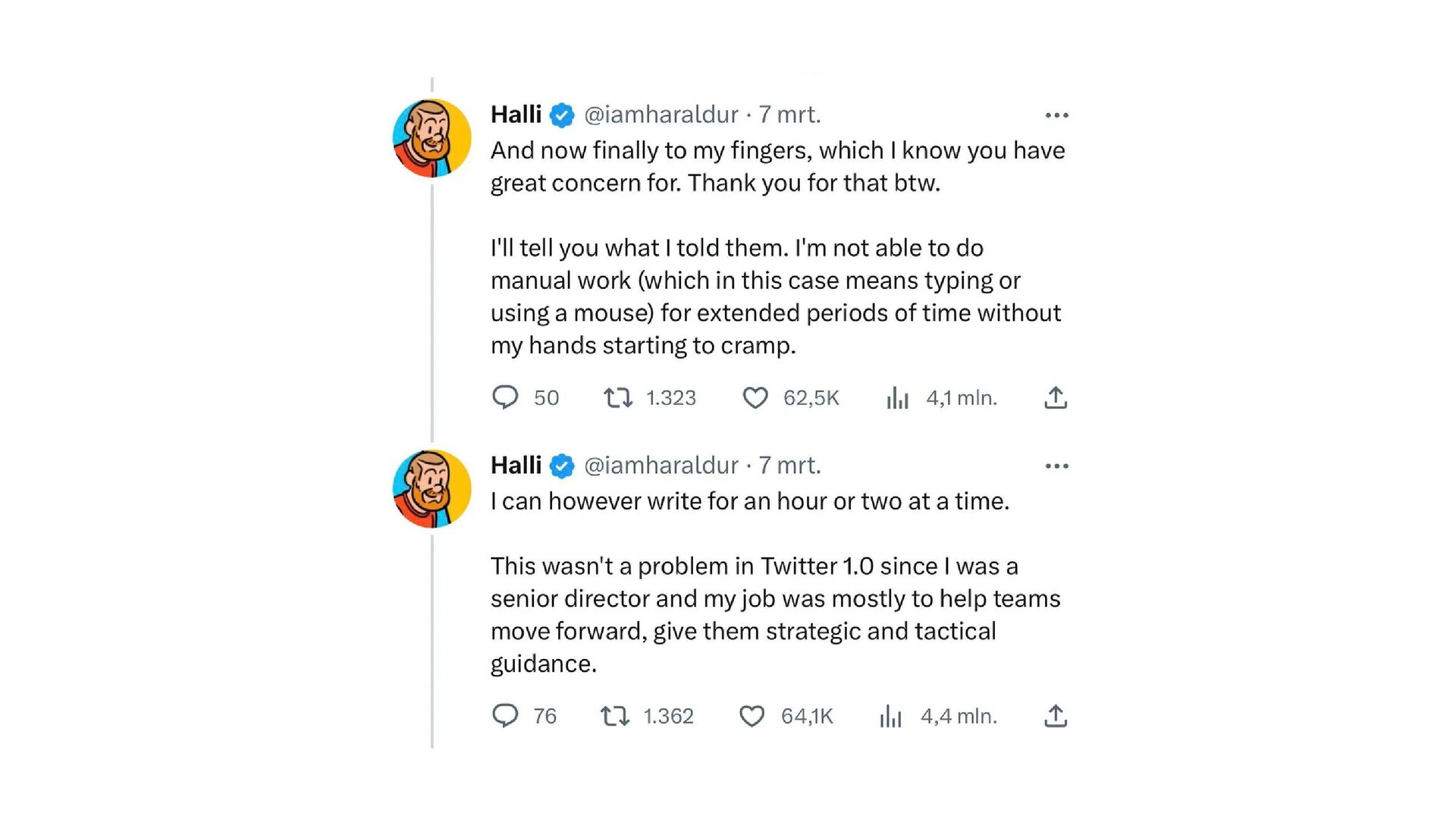1456x819 pixels.
Task: View analytics of the 4,4 mln. views tweet
Action: (x=891, y=716)
